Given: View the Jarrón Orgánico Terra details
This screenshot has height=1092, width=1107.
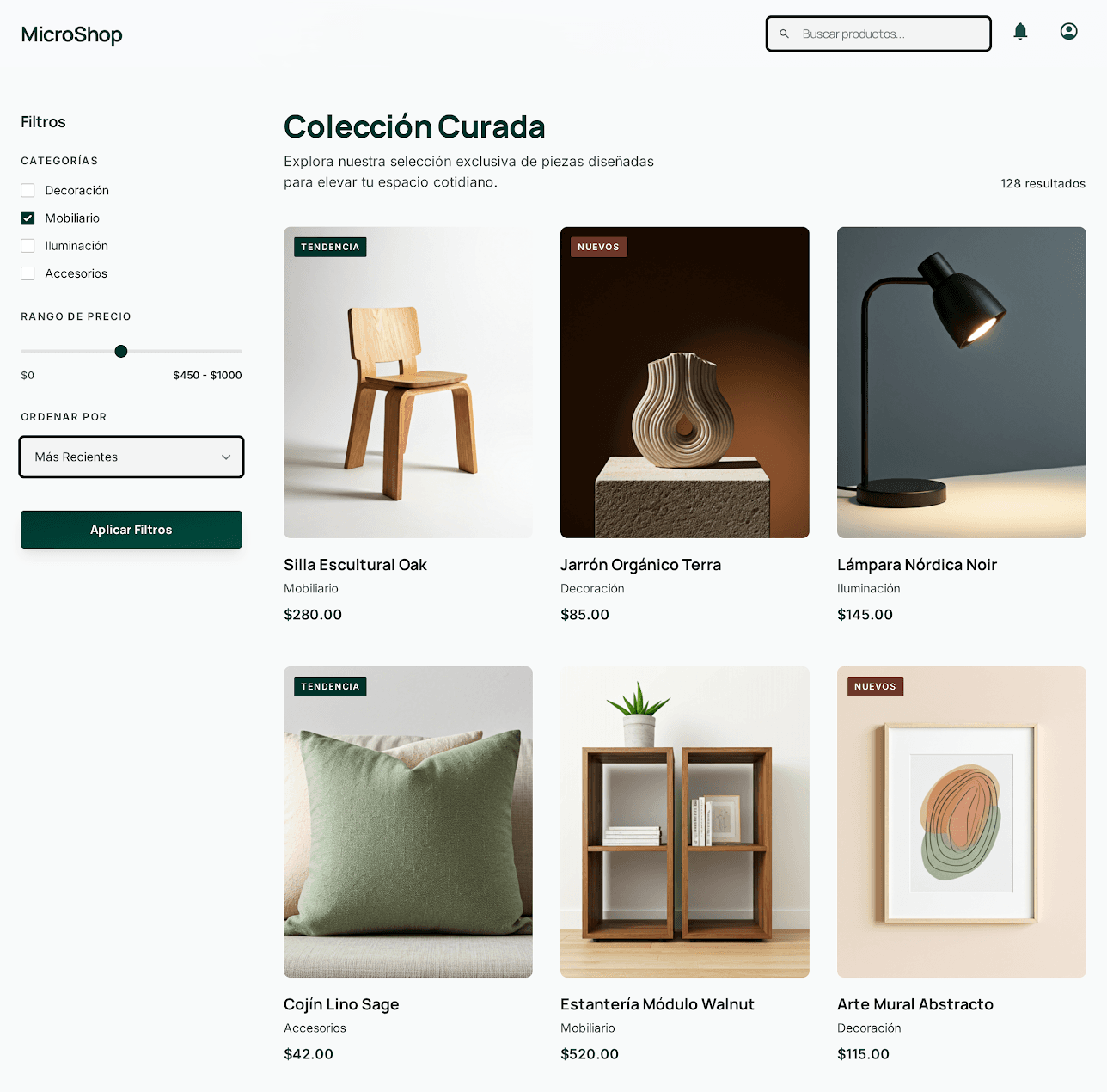Looking at the screenshot, I should (x=640, y=565).
